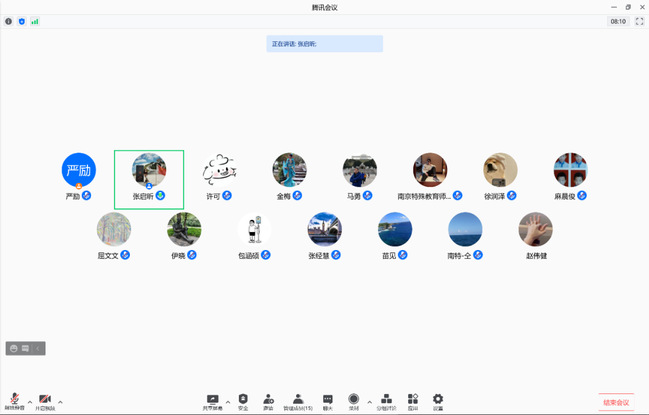Open the Apps grid icon

click(x=413, y=401)
